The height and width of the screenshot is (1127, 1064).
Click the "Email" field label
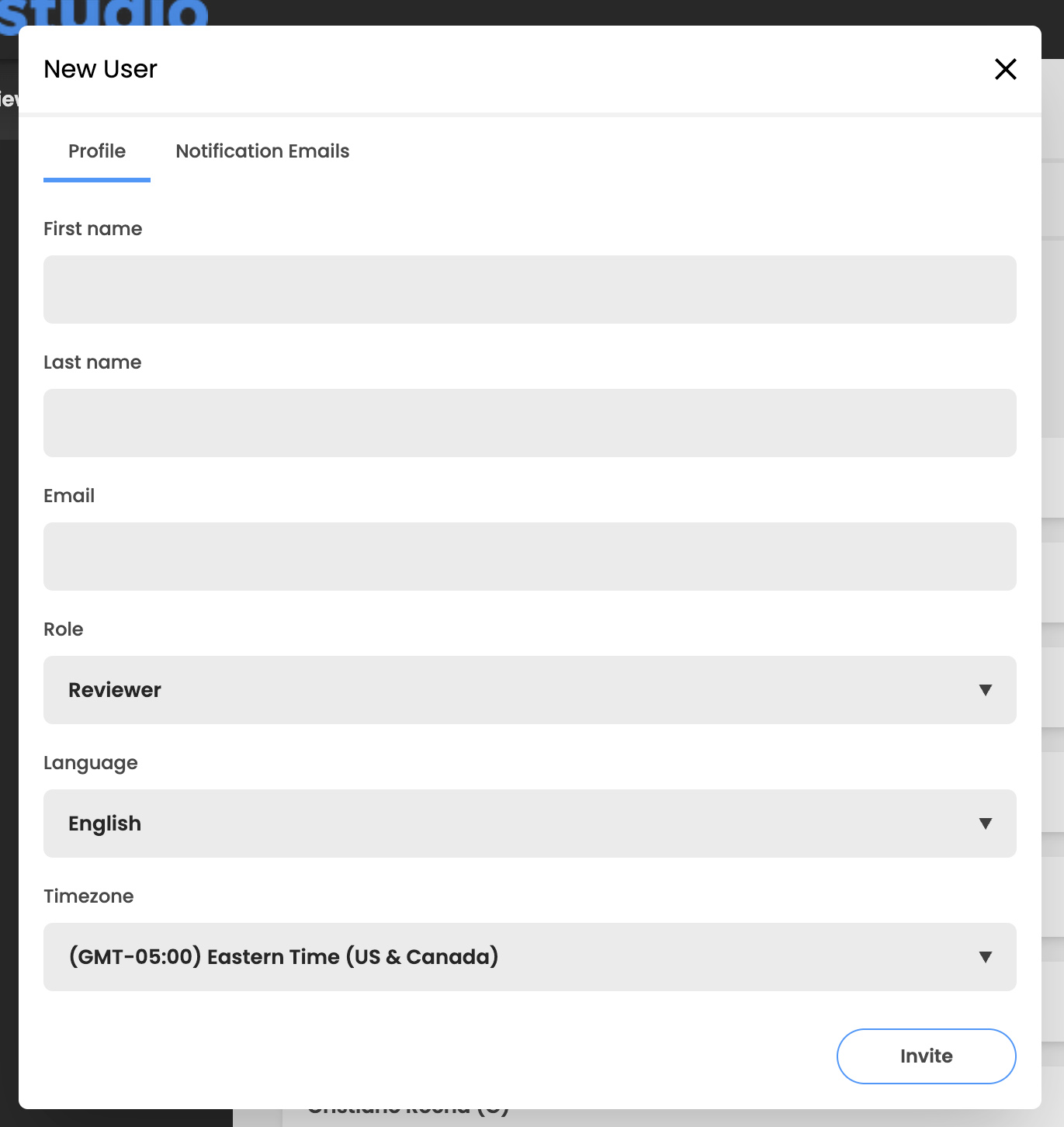(69, 496)
